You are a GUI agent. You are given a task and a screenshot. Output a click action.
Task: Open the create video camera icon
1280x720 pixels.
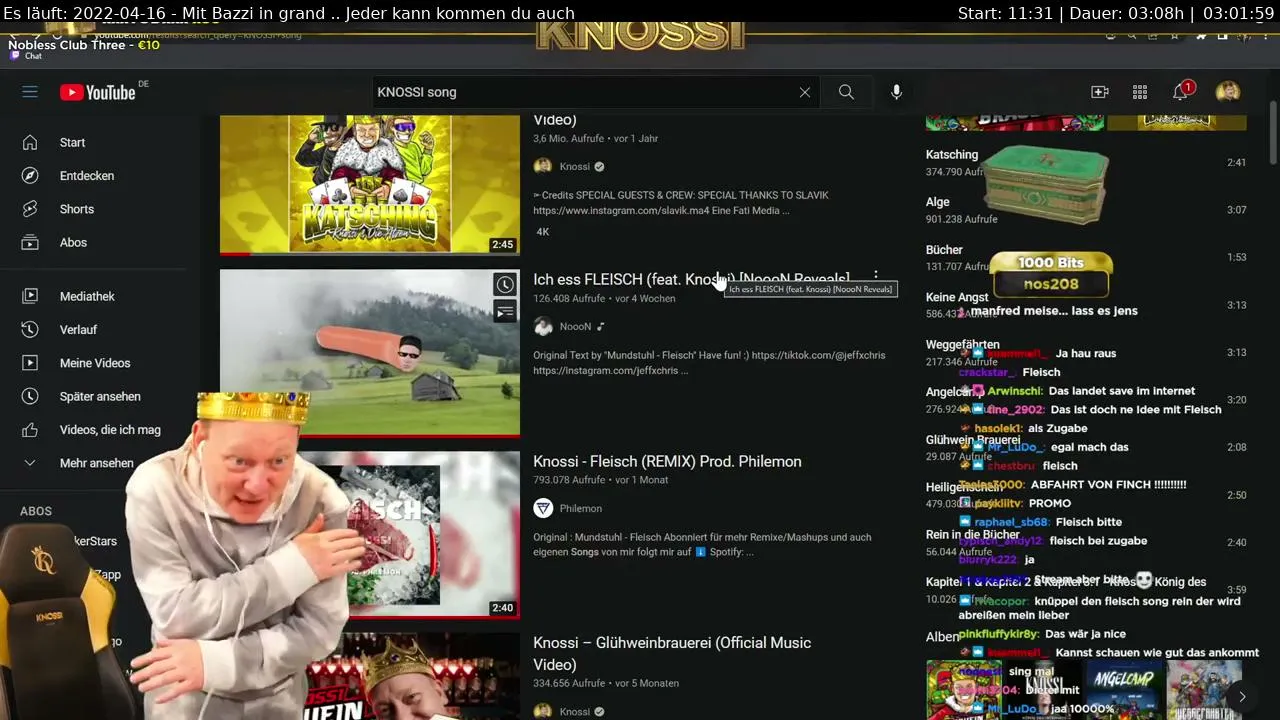[x=1100, y=92]
